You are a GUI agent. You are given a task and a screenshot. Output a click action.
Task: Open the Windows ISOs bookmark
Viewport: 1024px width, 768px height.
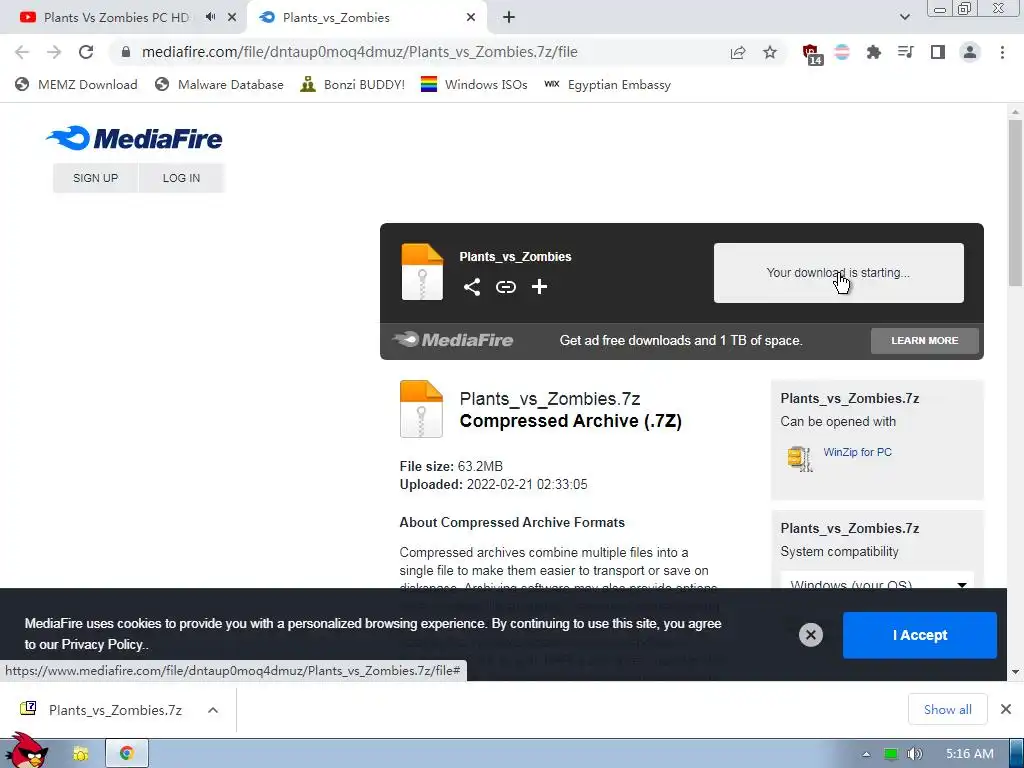(474, 85)
